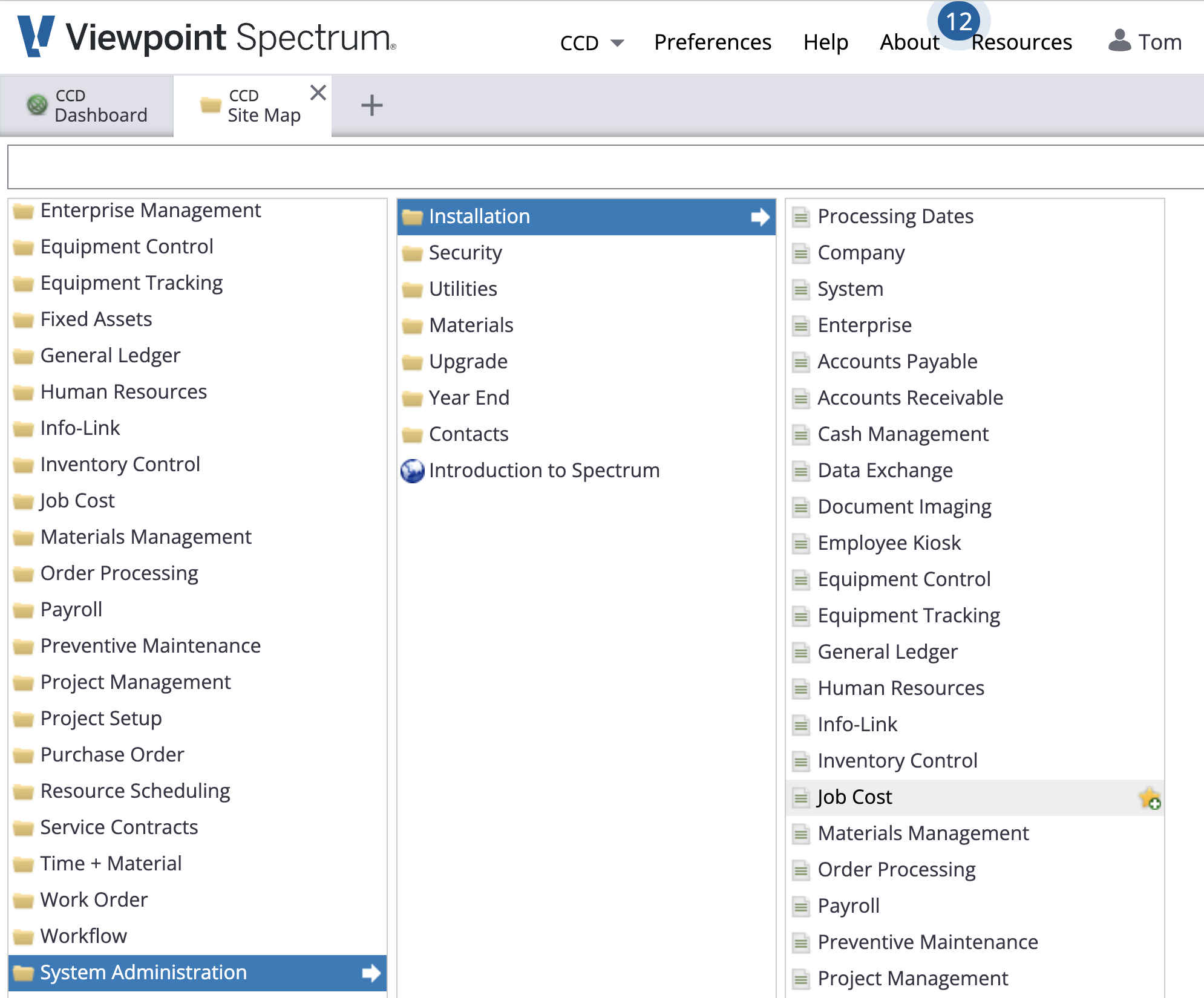This screenshot has height=998, width=1204.
Task: Click the Project Setup folder icon
Action: tap(24, 719)
